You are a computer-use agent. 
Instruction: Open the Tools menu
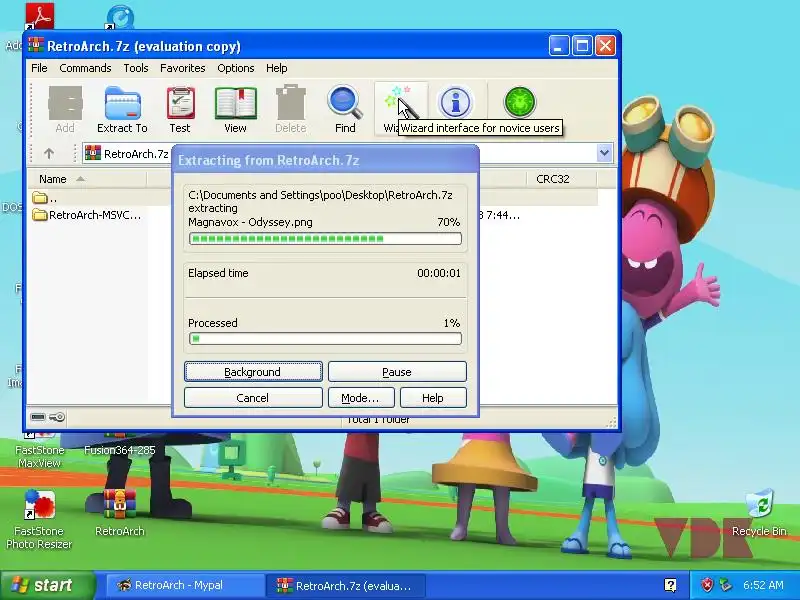(x=136, y=68)
